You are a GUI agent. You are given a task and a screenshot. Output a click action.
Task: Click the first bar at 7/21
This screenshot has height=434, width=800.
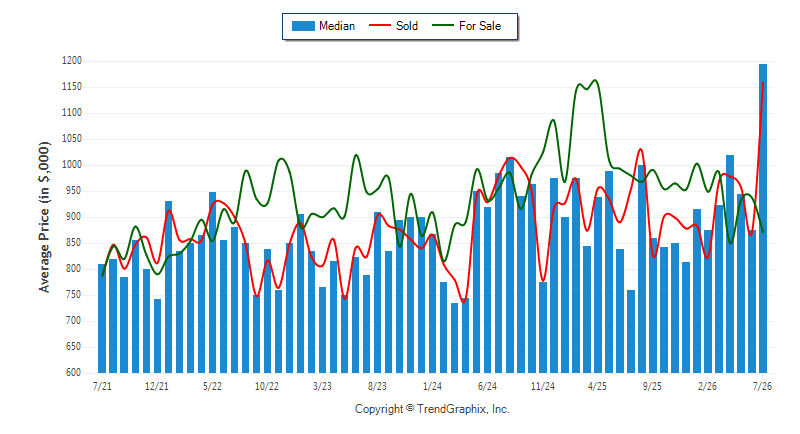(x=102, y=318)
